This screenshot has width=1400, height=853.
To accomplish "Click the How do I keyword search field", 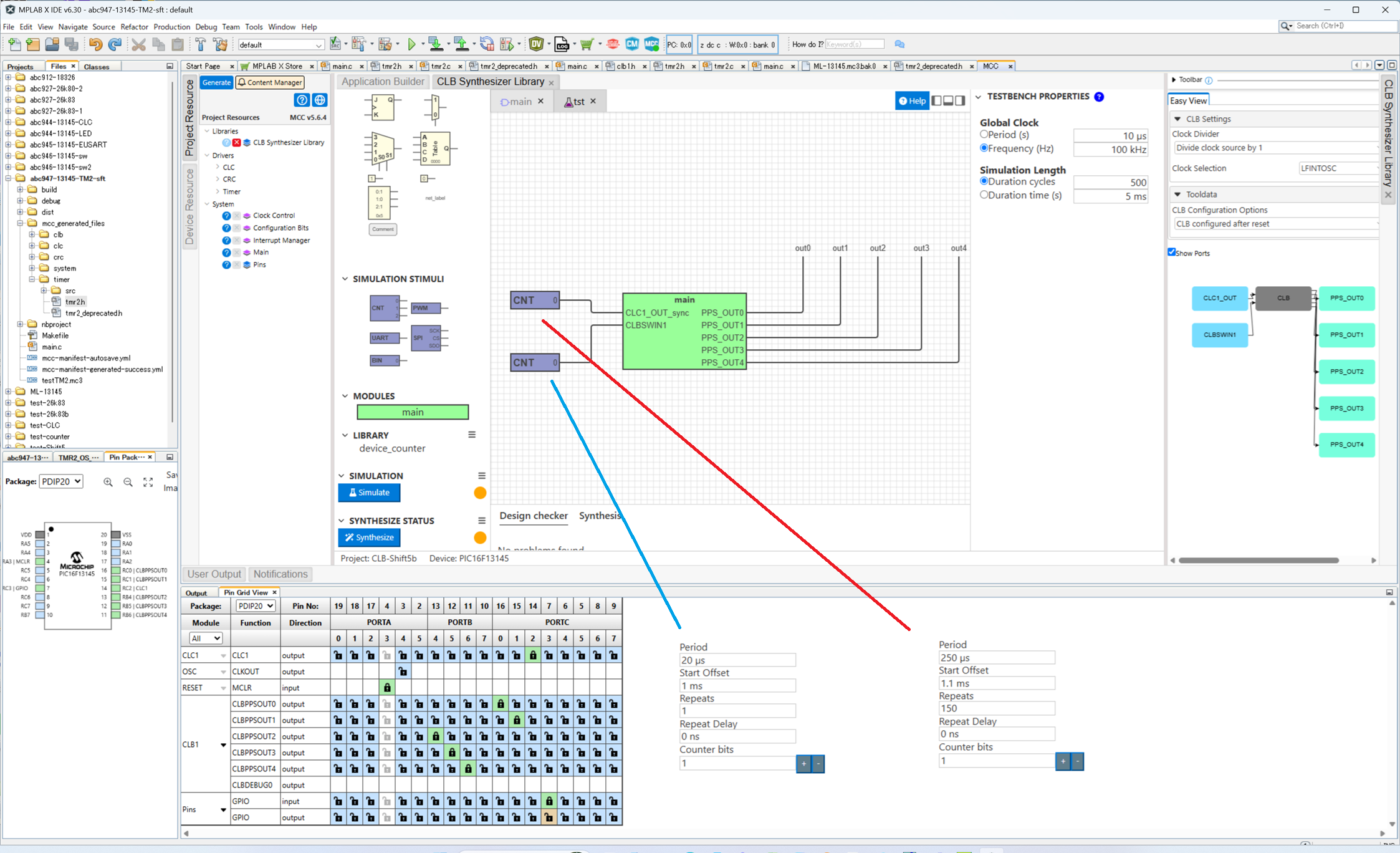I will [855, 44].
